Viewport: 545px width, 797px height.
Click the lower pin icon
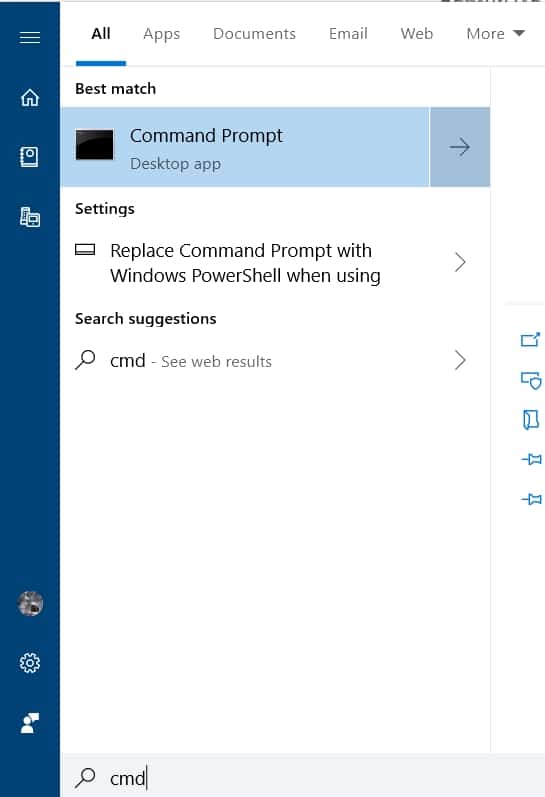(531, 499)
